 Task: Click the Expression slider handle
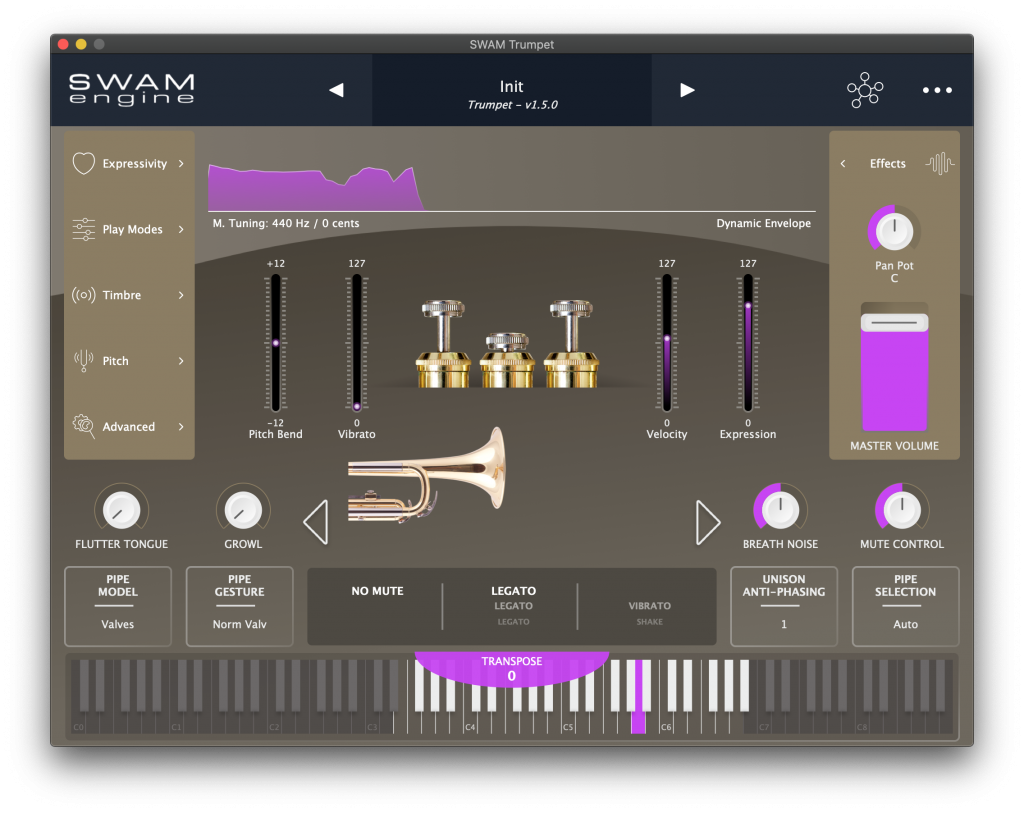tap(748, 306)
